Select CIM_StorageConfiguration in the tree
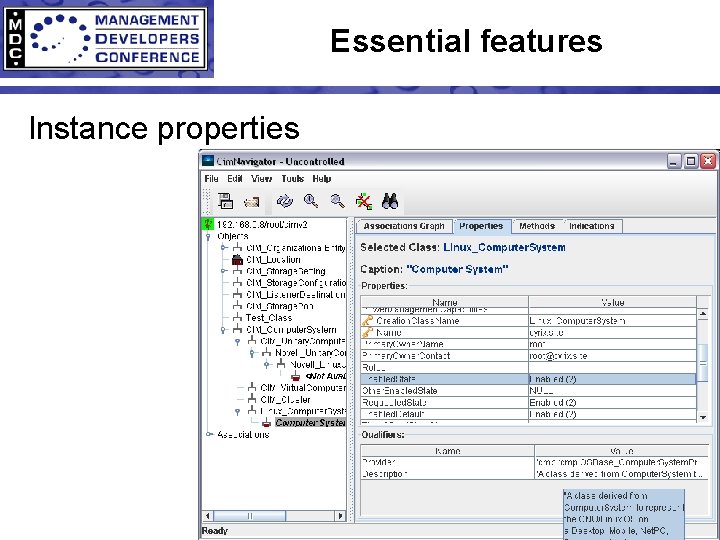Image resolution: width=720 pixels, height=540 pixels. click(296, 283)
